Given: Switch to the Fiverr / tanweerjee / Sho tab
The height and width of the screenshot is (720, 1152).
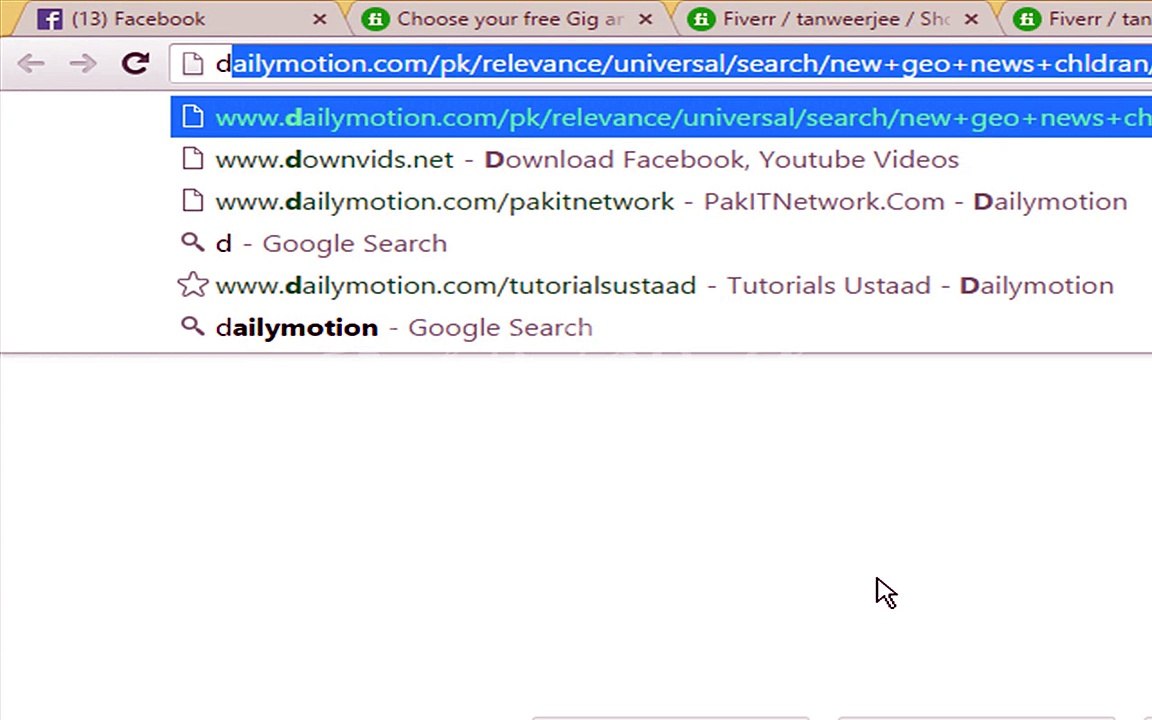Looking at the screenshot, I should (836, 19).
